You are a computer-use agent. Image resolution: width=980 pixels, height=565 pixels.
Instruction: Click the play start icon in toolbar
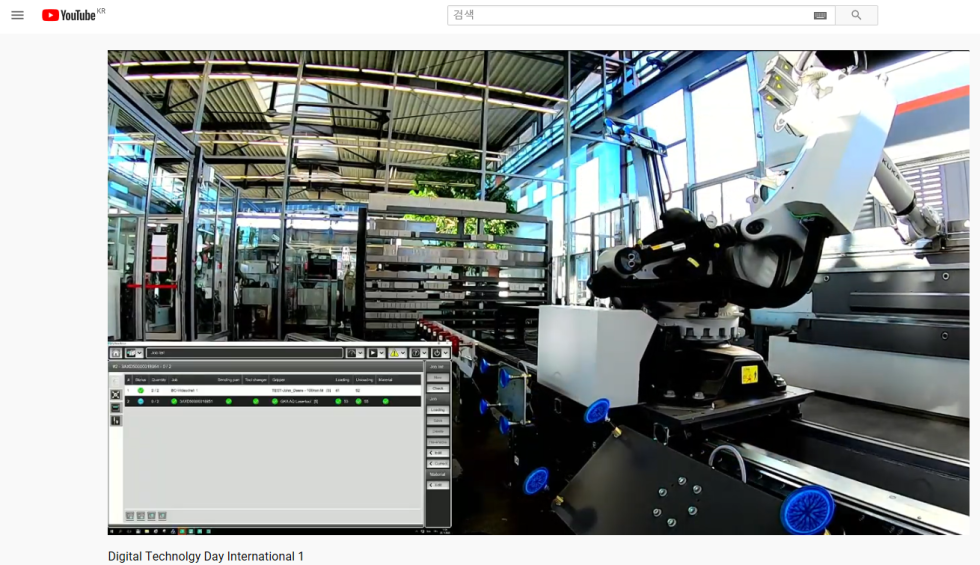tap(373, 353)
